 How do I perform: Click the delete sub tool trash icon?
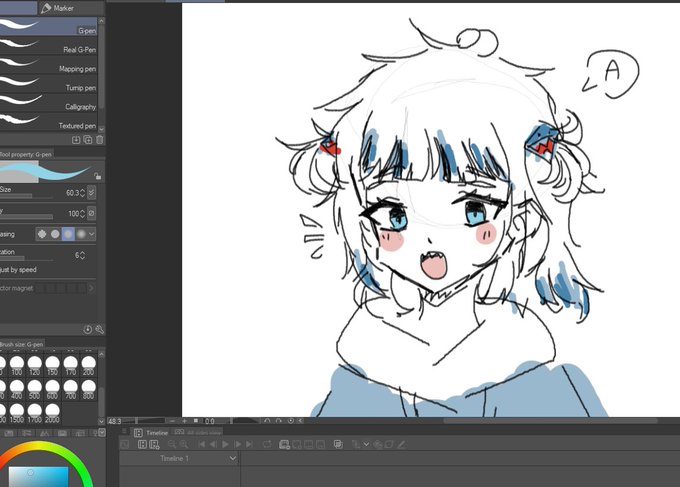pos(99,140)
